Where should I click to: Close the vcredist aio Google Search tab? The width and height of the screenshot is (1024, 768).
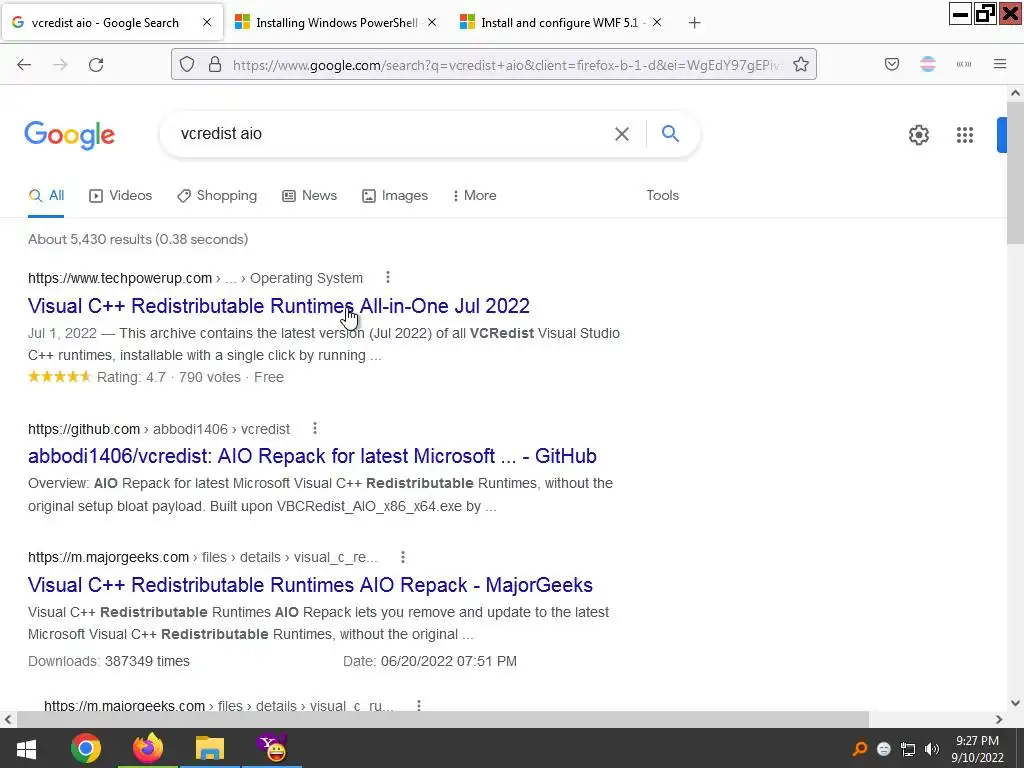[207, 22]
